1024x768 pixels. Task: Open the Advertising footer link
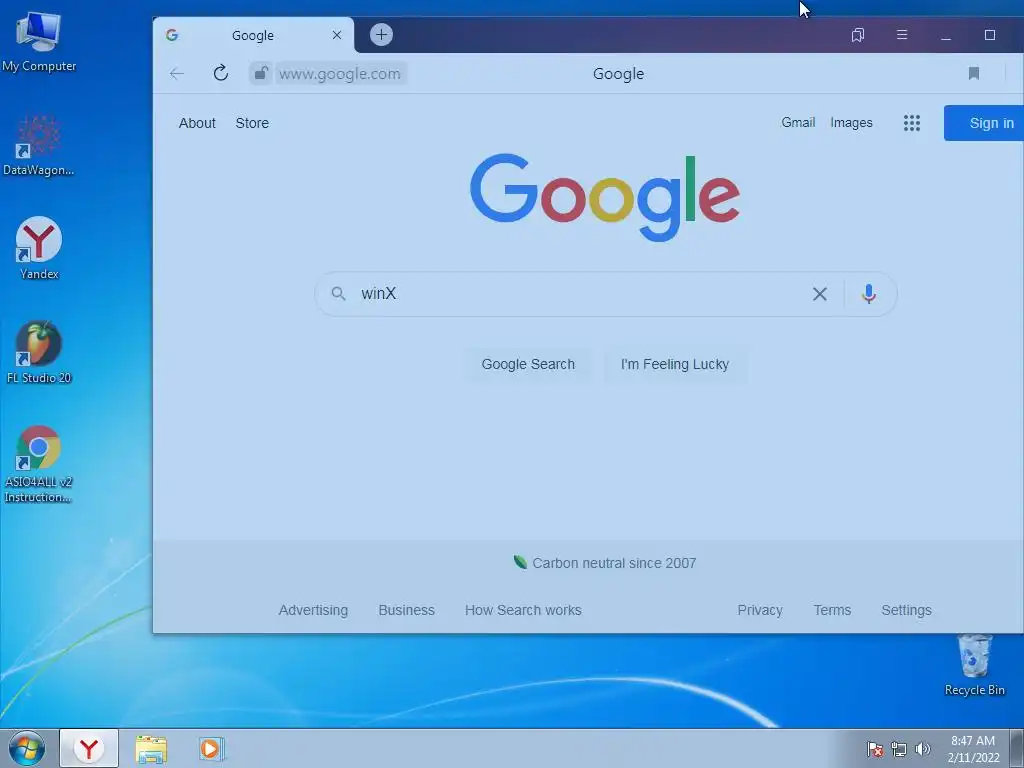tap(313, 610)
